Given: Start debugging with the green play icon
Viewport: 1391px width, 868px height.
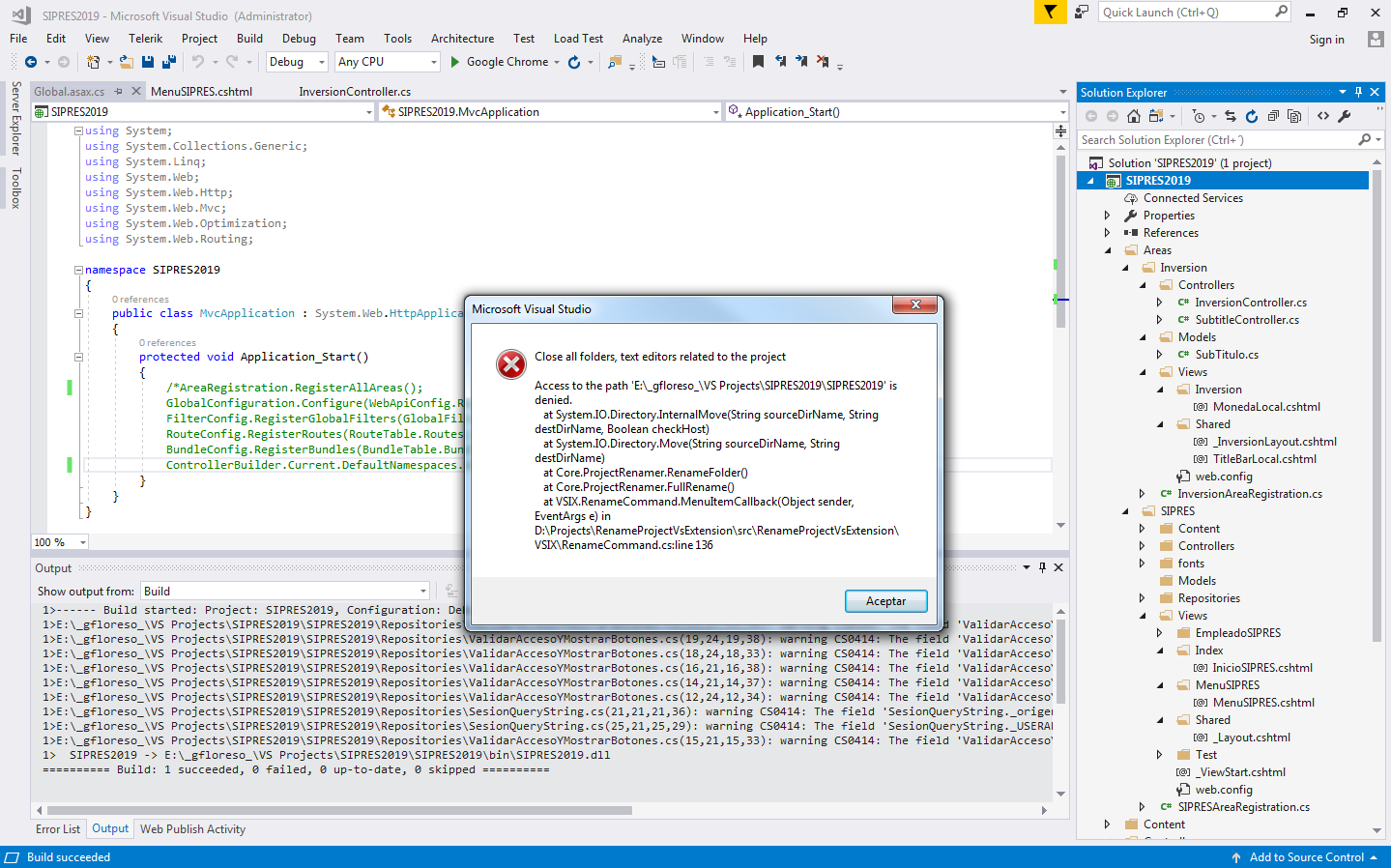Looking at the screenshot, I should pos(454,62).
